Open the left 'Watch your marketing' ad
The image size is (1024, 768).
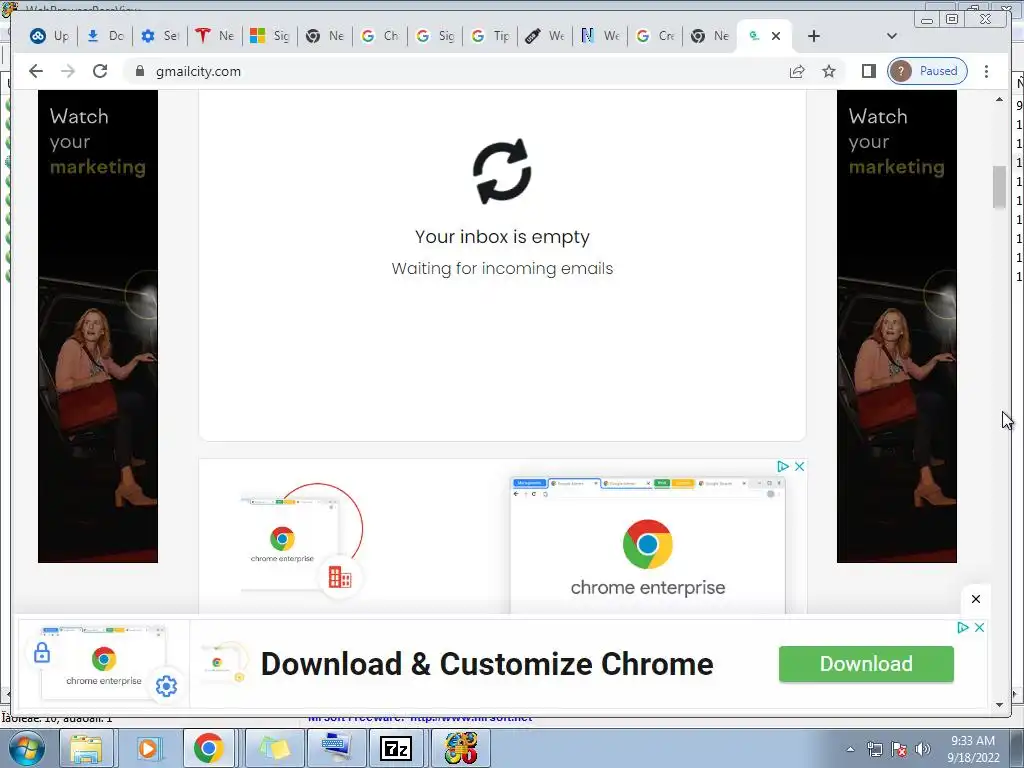point(98,327)
